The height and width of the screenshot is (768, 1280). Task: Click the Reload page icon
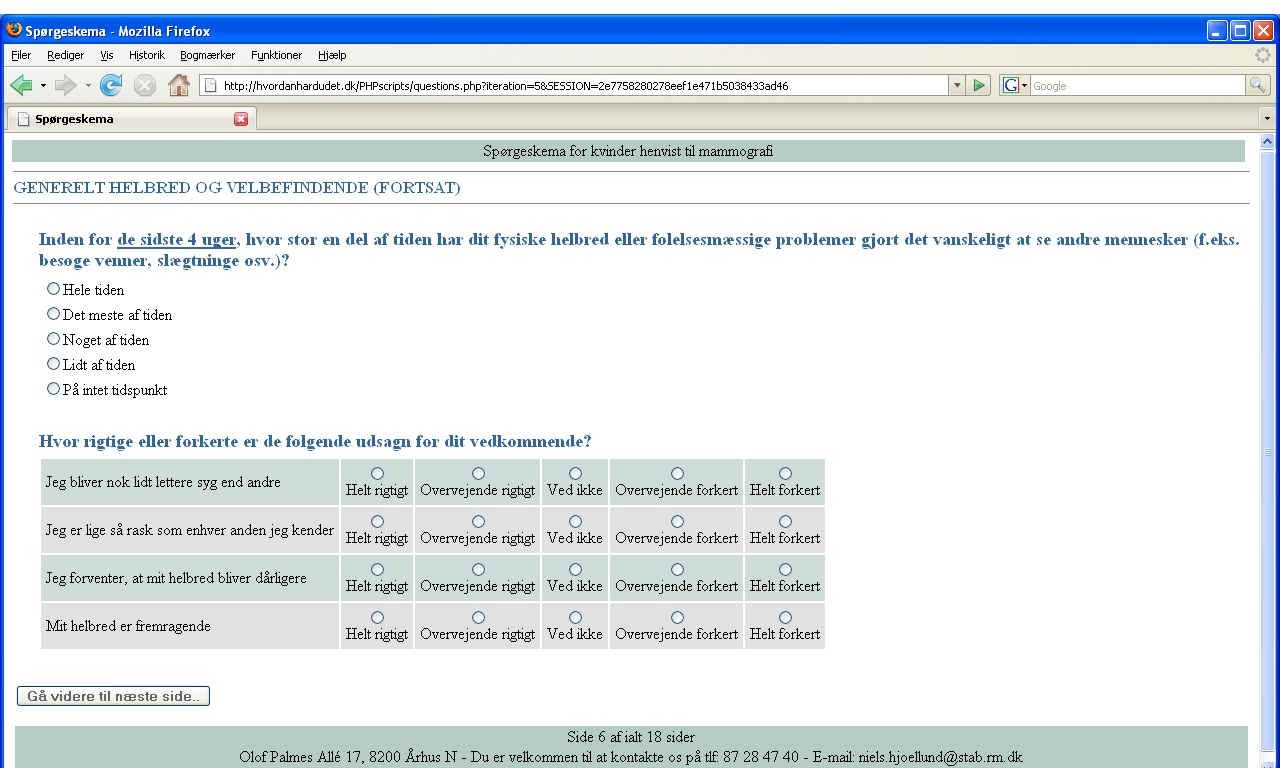click(111, 86)
